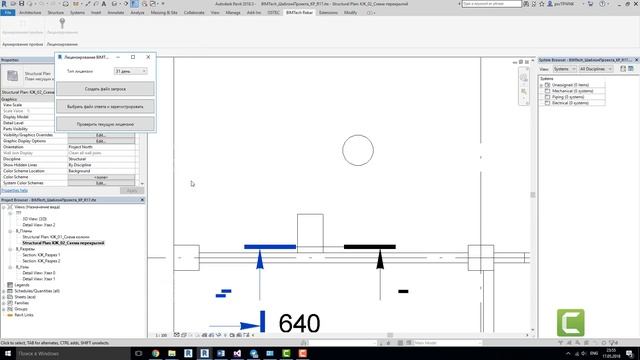Image resolution: width=640 pixels, height=360 pixels.
Task: Click the left System Browser toolbar icon
Action: pyautogui.click(x=623, y=69)
